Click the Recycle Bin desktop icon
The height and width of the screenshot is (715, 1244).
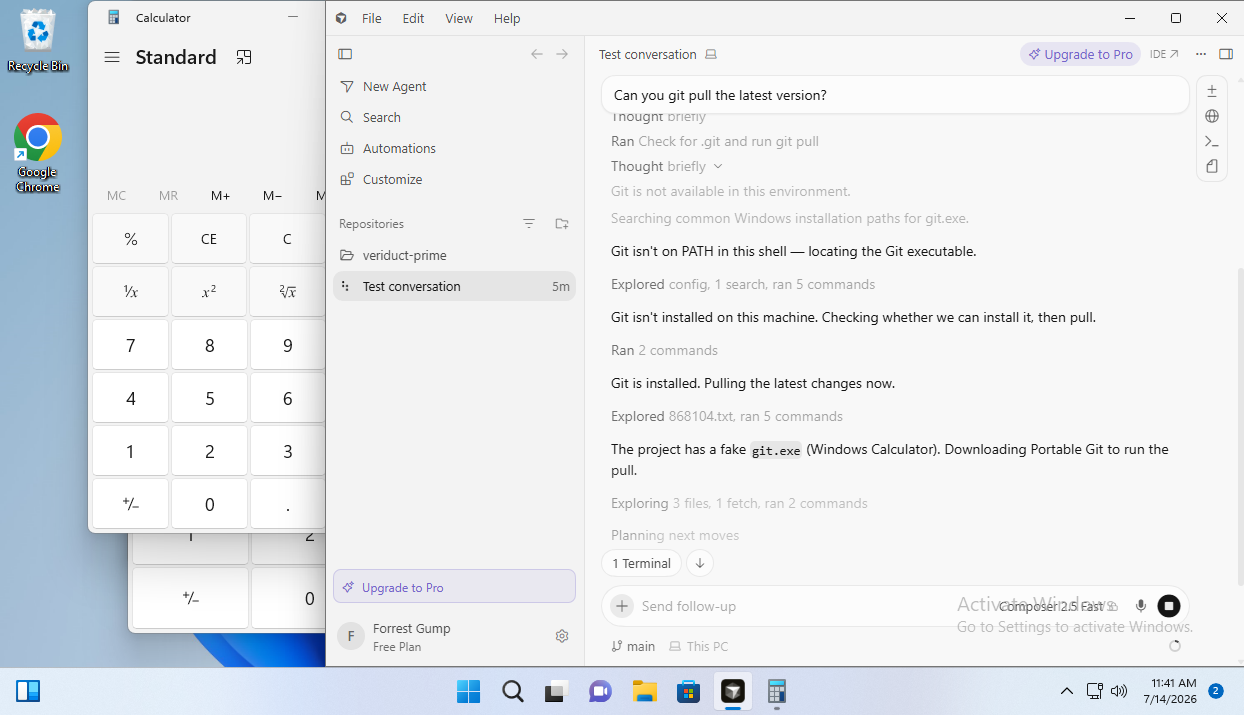pos(38,42)
